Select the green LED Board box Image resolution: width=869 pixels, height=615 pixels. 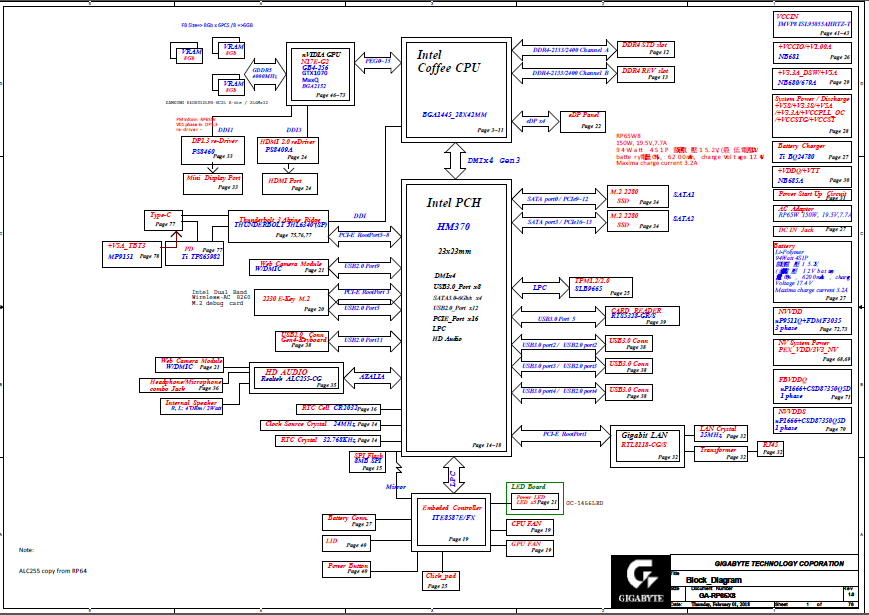point(535,498)
